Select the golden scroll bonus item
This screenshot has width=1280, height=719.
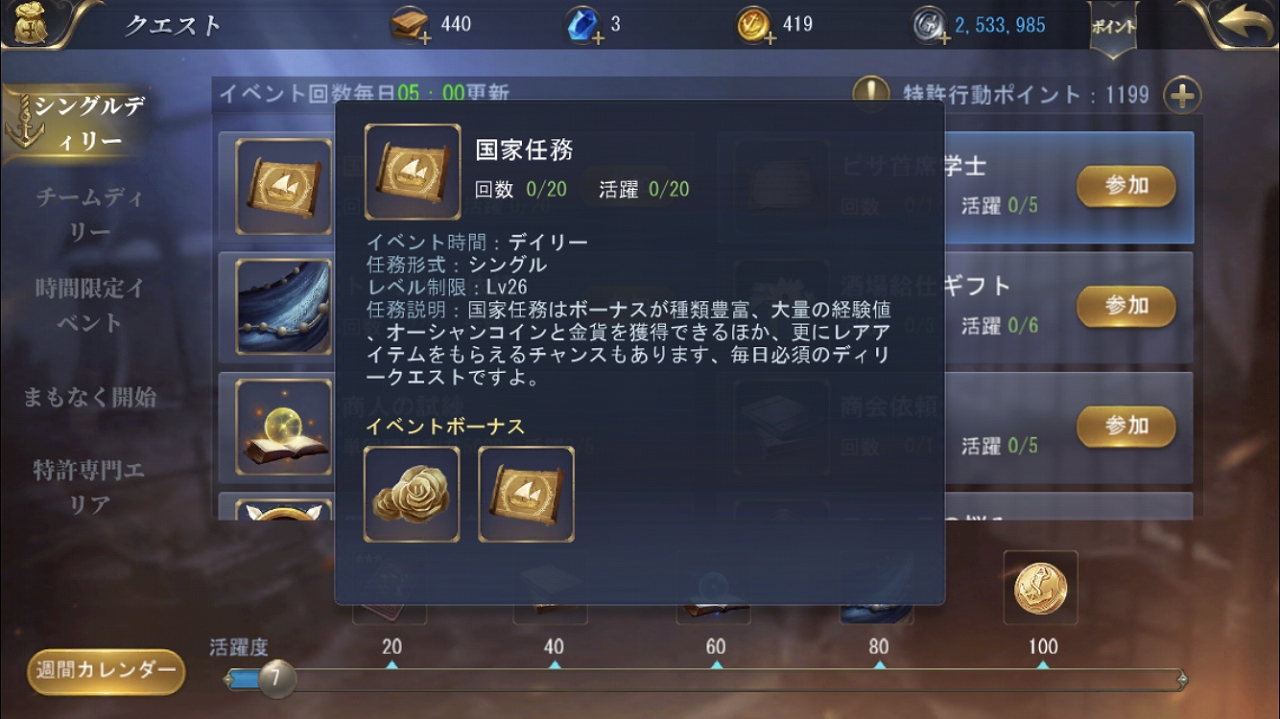coord(526,494)
